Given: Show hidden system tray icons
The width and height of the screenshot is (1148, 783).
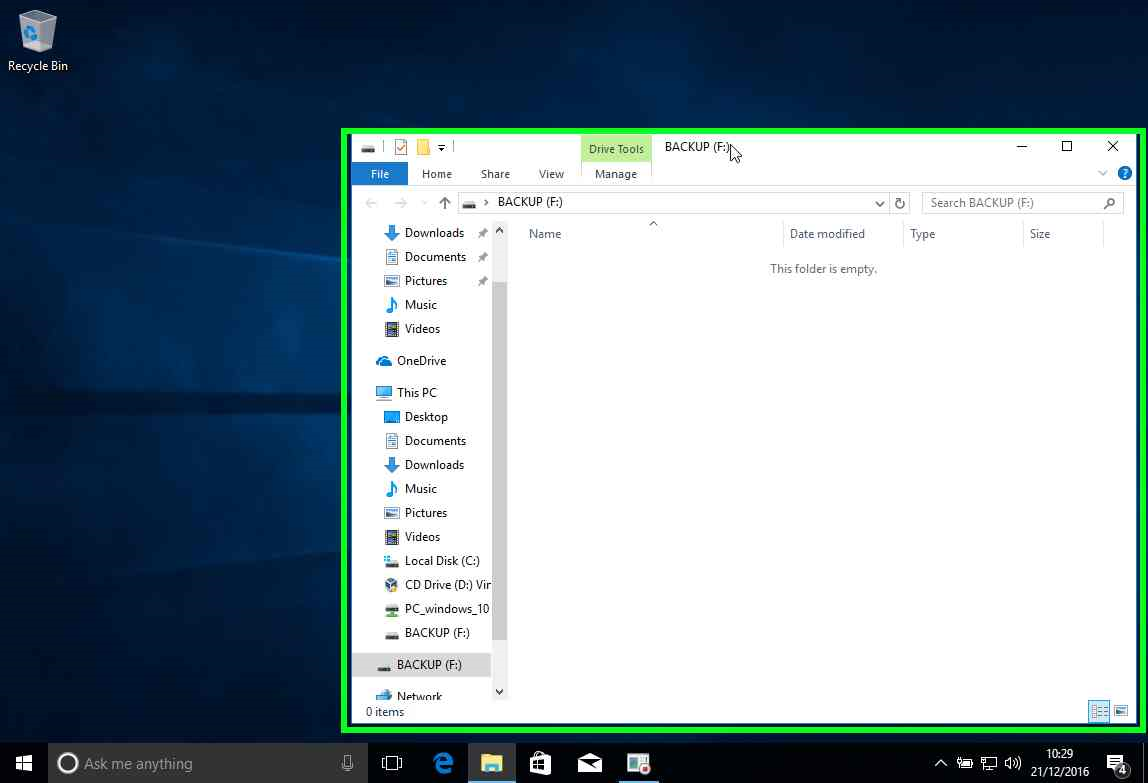Looking at the screenshot, I should [x=941, y=763].
